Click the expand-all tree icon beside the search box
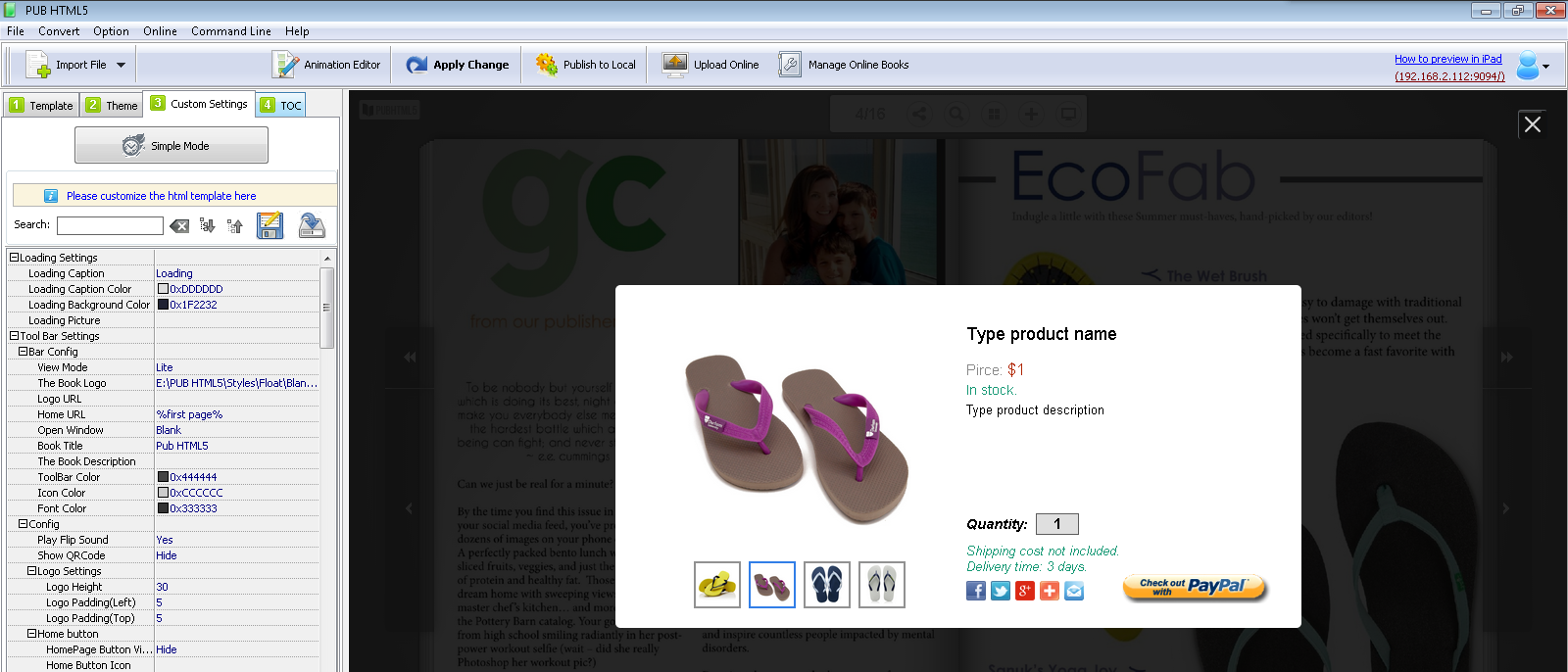The image size is (1568, 672). click(207, 225)
